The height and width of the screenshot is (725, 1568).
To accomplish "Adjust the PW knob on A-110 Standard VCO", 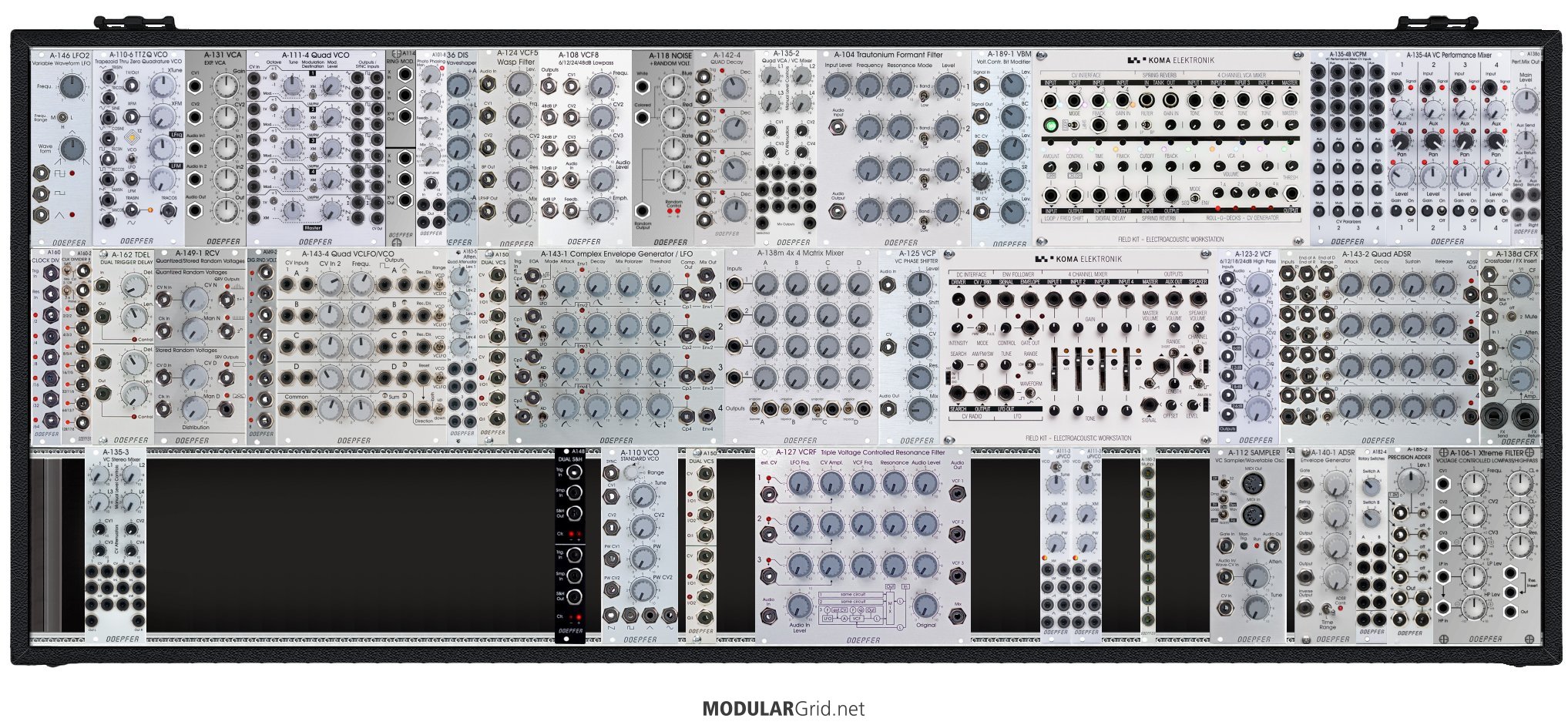I will coord(643,559).
